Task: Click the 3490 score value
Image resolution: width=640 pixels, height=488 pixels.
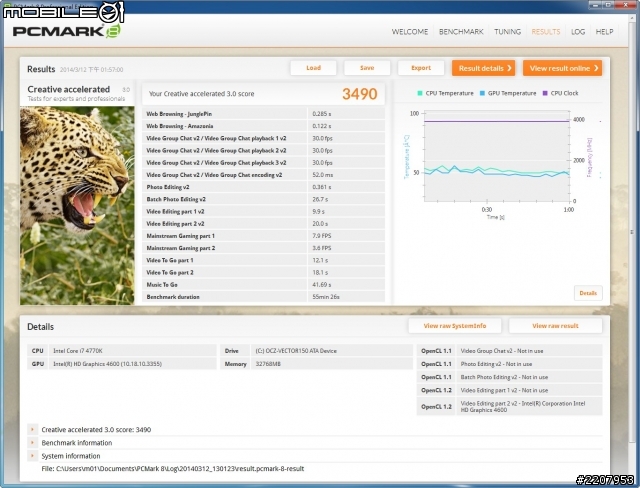Action: click(x=360, y=94)
